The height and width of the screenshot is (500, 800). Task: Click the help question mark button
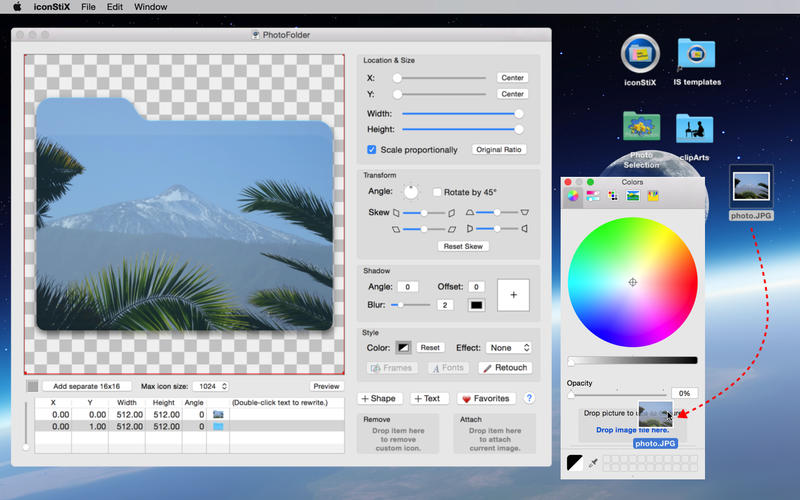pyautogui.click(x=529, y=398)
